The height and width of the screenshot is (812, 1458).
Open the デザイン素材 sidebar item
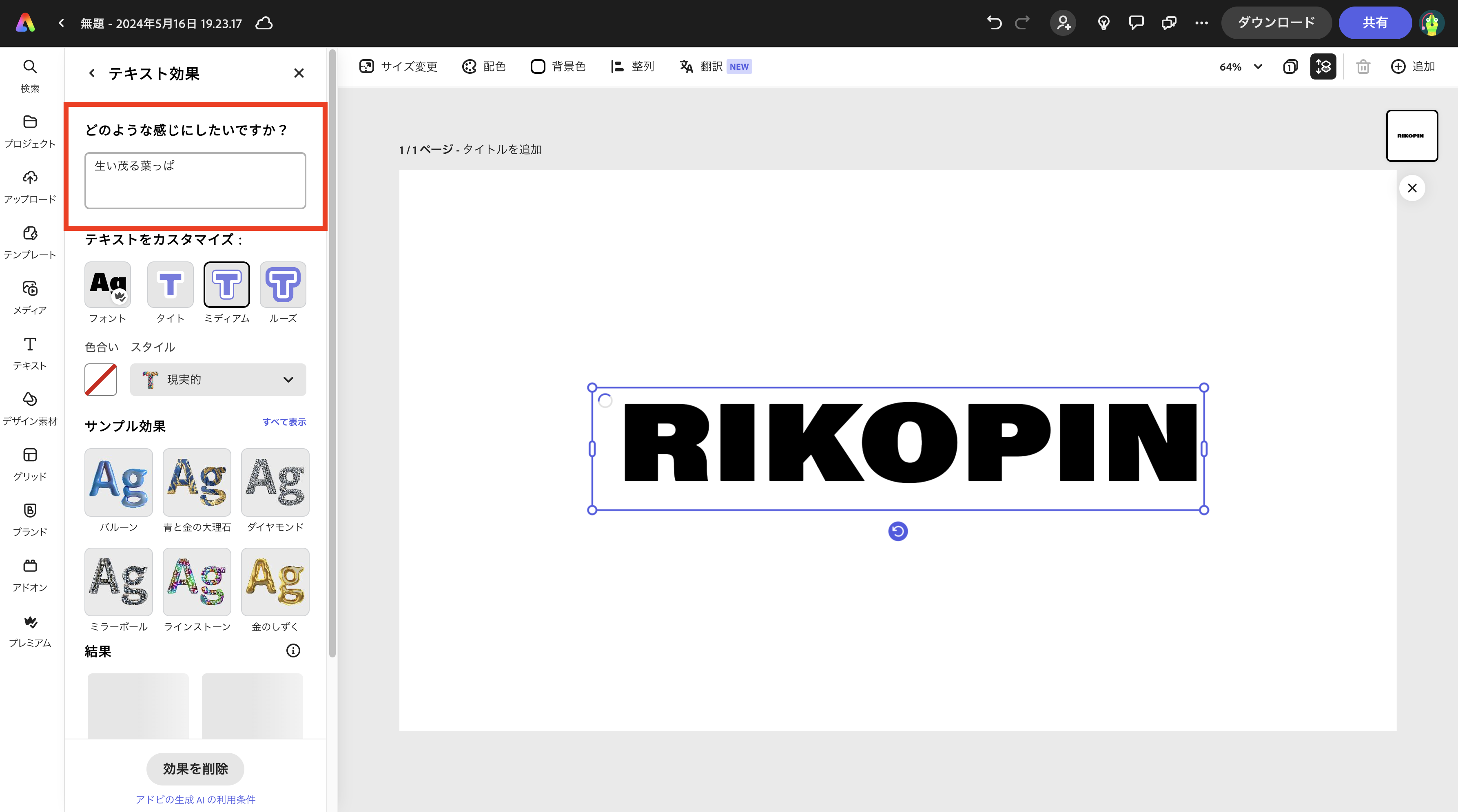click(30, 409)
